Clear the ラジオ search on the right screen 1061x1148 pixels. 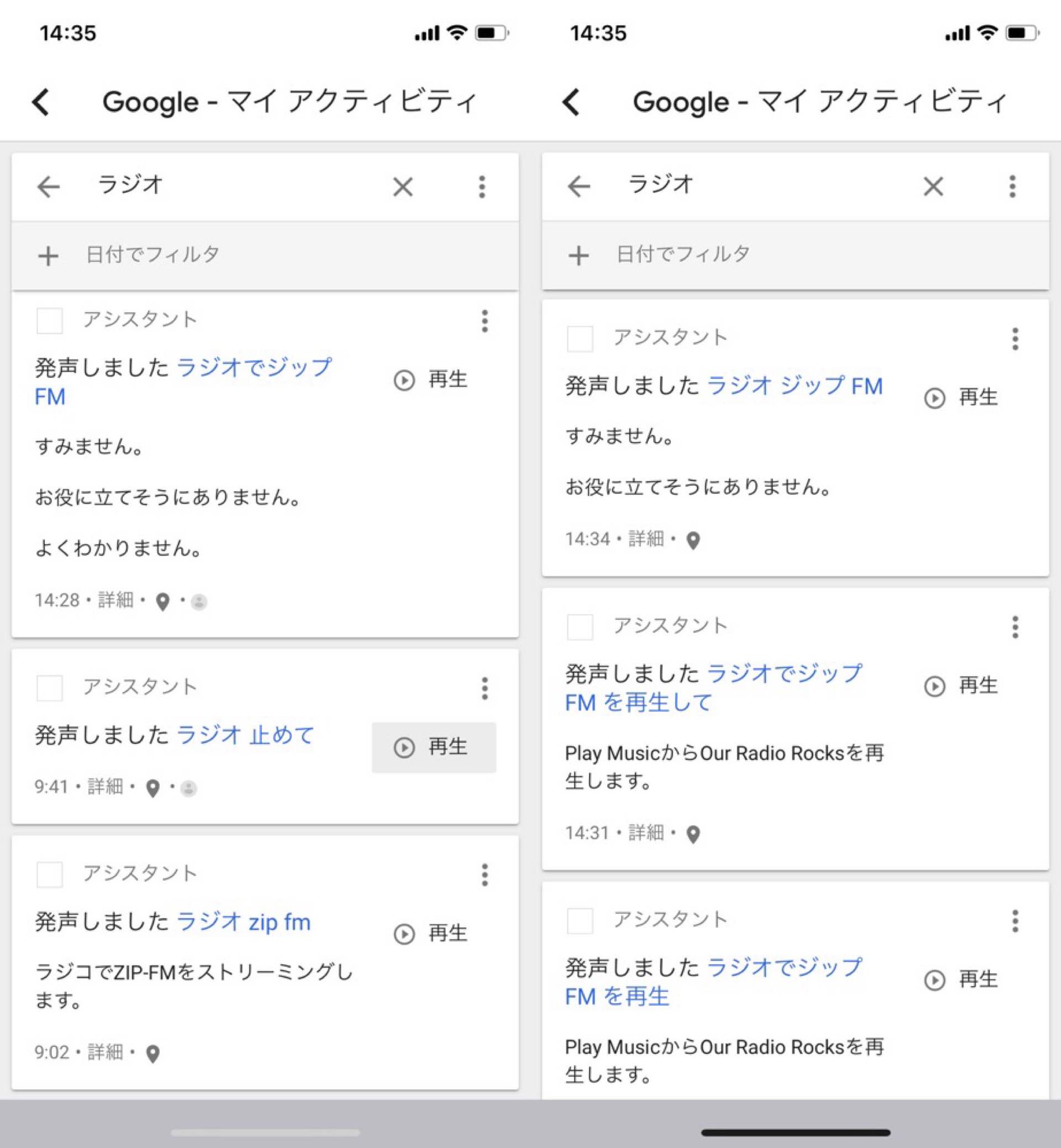(x=933, y=187)
